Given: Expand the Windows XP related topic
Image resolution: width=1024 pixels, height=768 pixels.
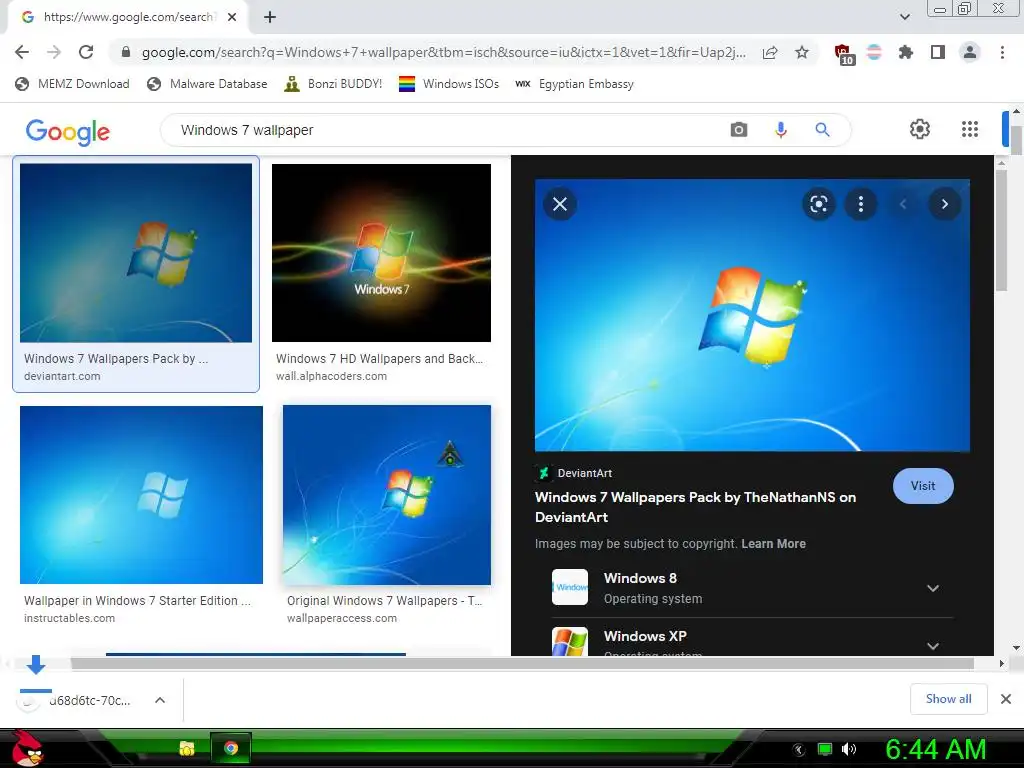Looking at the screenshot, I should click(933, 645).
